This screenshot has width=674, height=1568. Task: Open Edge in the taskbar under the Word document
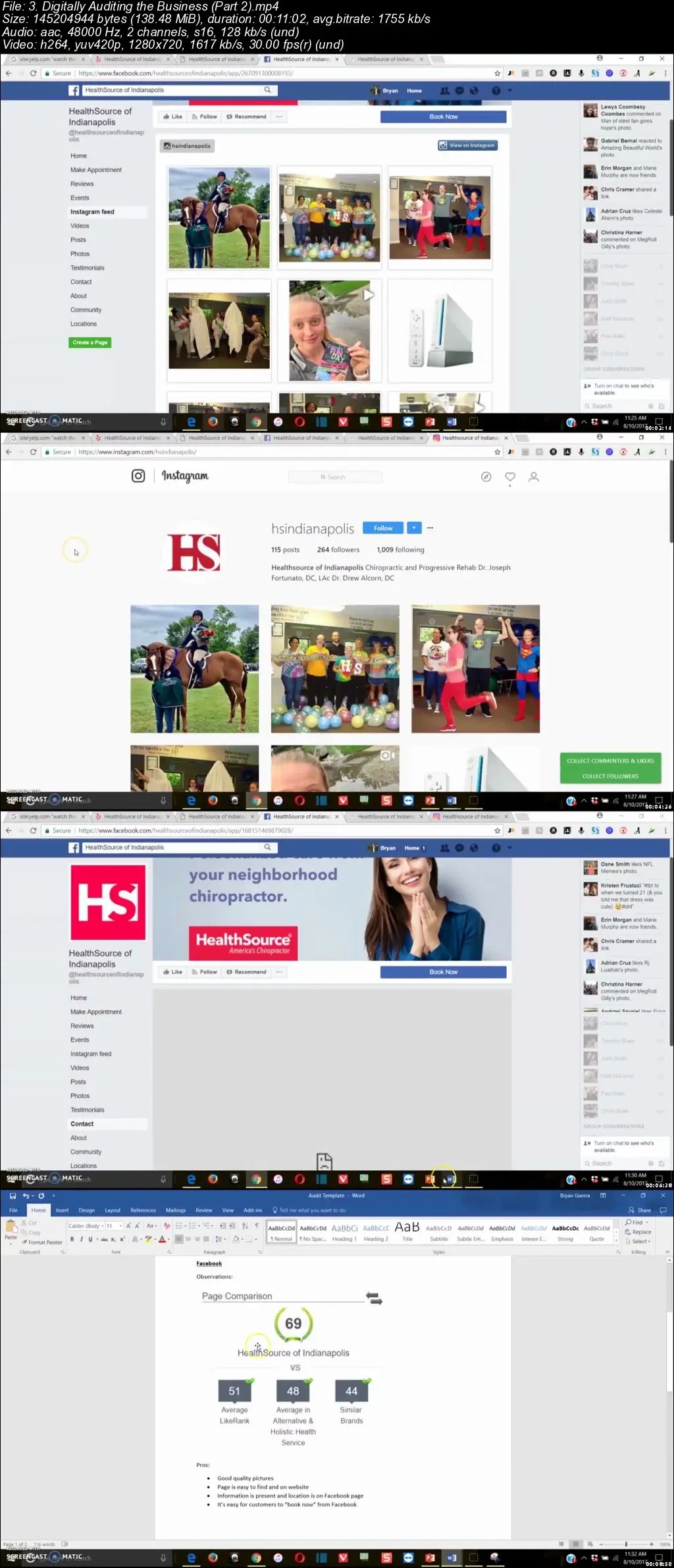point(191,1557)
